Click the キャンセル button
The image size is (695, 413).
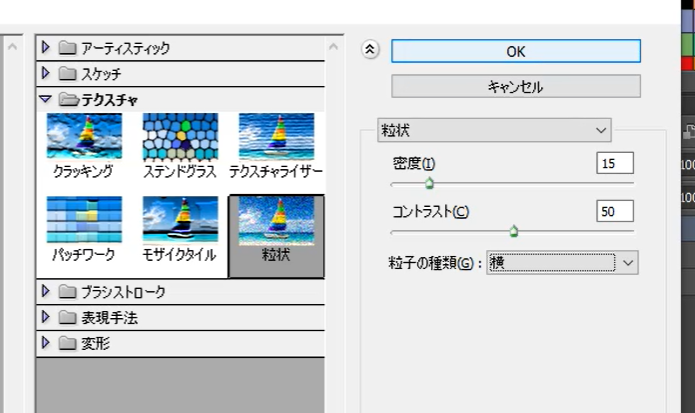[515, 87]
